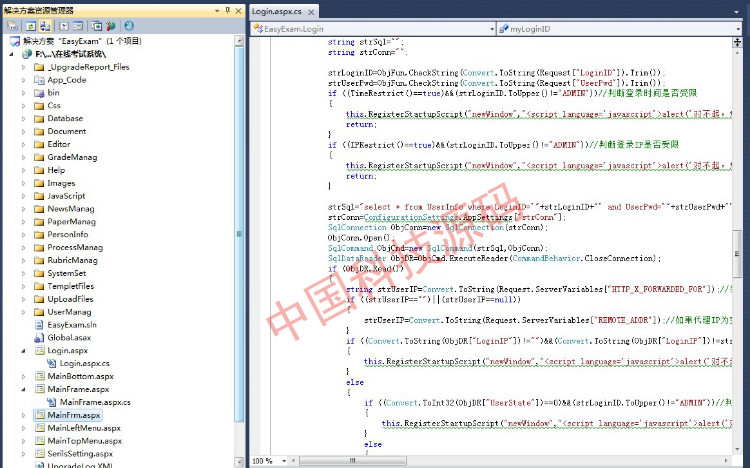Select the bin folder icon
Image resolution: width=750 pixels, height=468 pixels.
[39, 93]
